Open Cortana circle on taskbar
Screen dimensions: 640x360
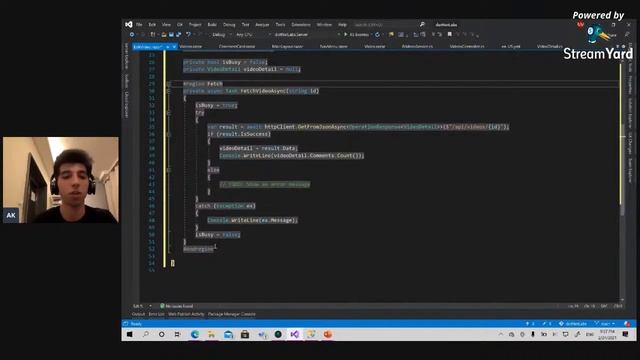coord(162,334)
